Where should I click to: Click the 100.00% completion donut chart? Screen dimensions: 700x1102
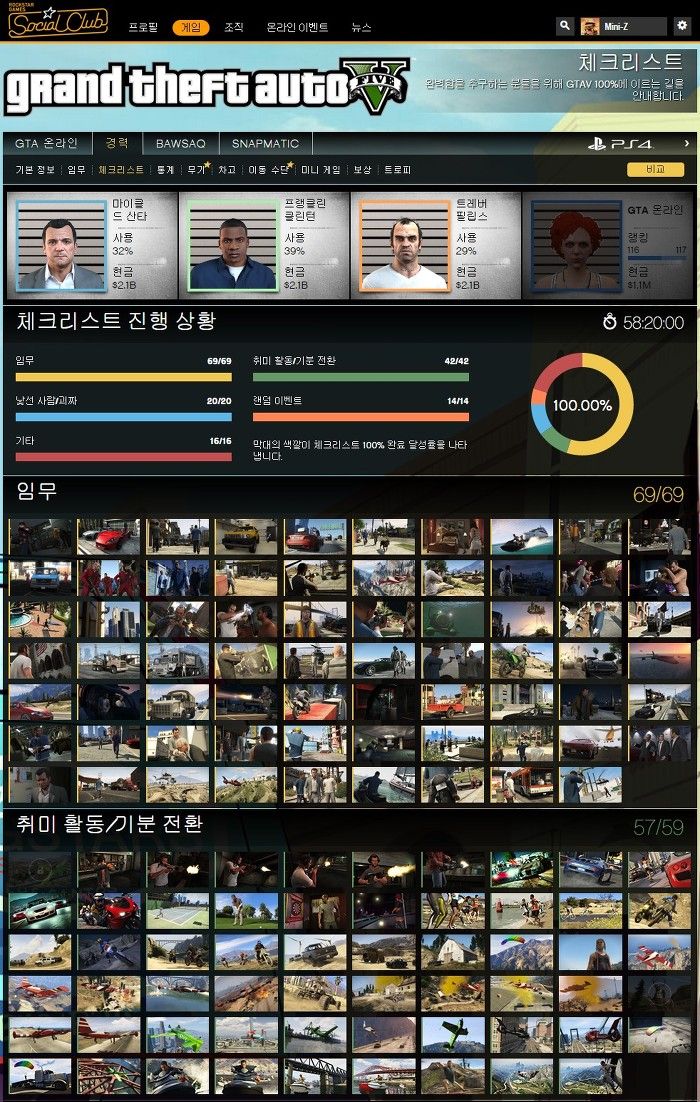[x=582, y=404]
